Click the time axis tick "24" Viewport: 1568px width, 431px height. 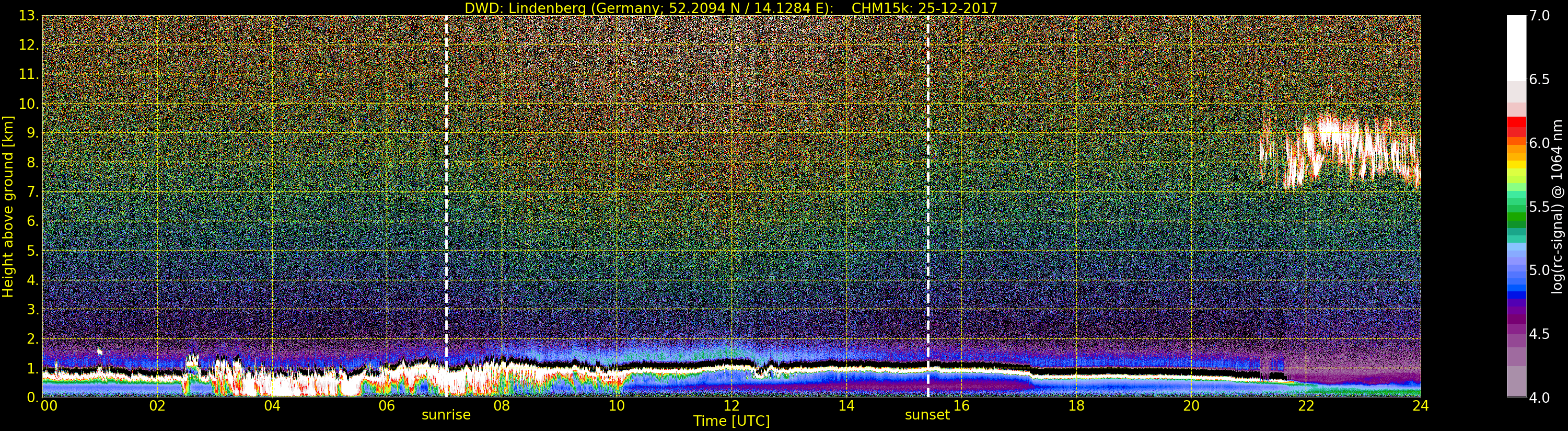(1420, 406)
